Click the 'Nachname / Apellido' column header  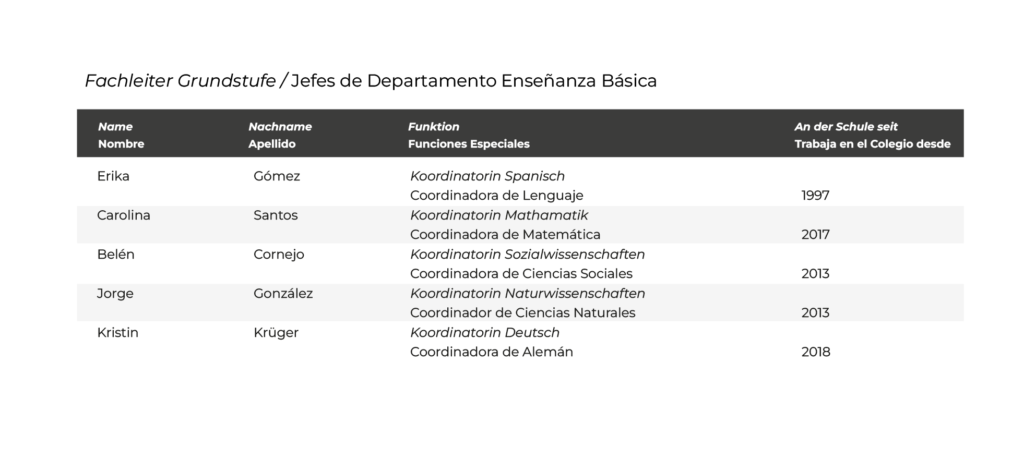coord(279,135)
